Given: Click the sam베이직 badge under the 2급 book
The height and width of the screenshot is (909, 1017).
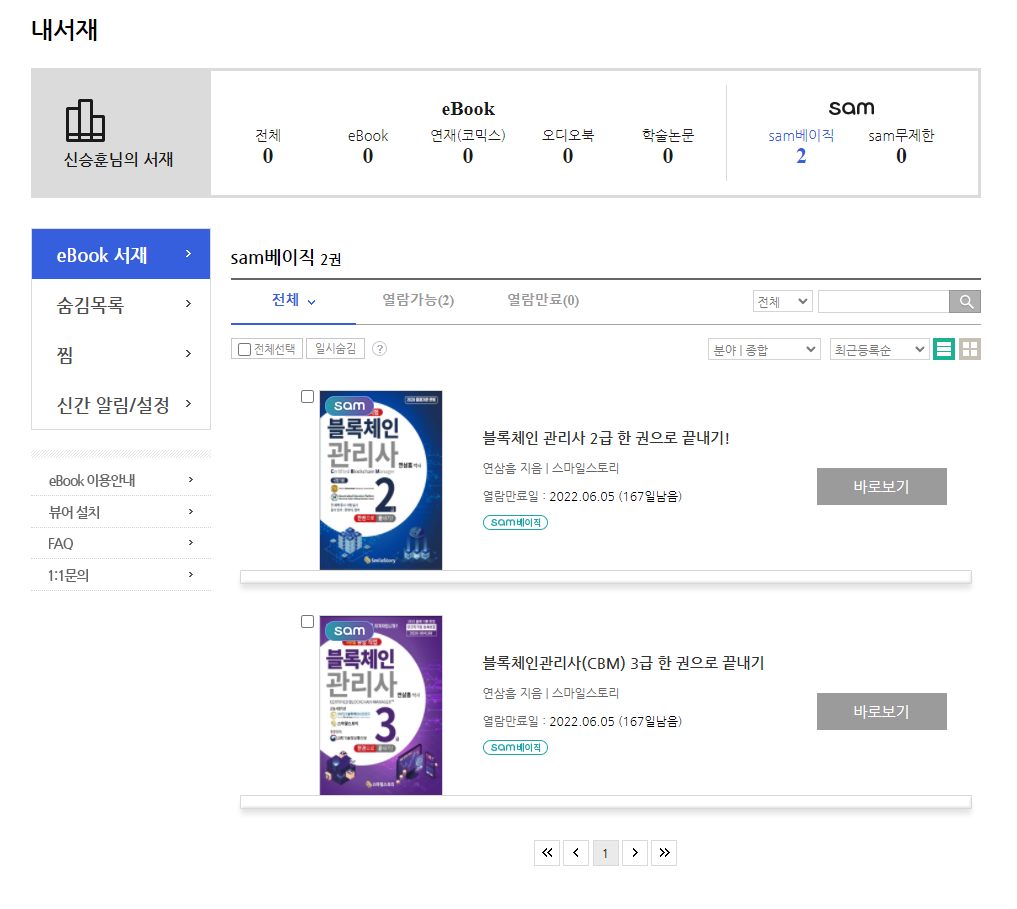Looking at the screenshot, I should tap(516, 522).
